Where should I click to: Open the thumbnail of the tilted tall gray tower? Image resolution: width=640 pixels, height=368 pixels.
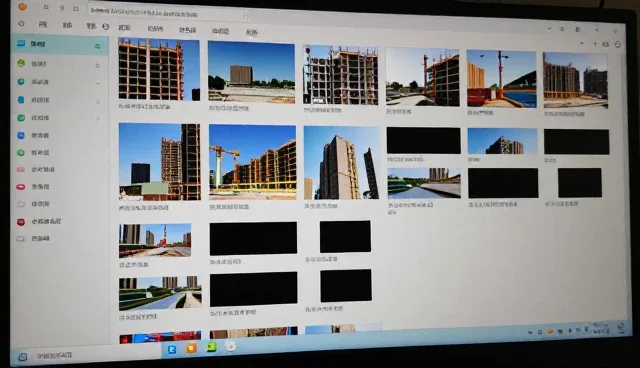(x=341, y=163)
